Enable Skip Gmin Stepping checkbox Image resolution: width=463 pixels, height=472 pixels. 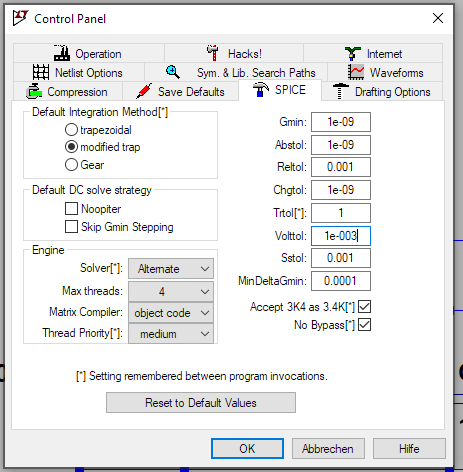tap(71, 227)
